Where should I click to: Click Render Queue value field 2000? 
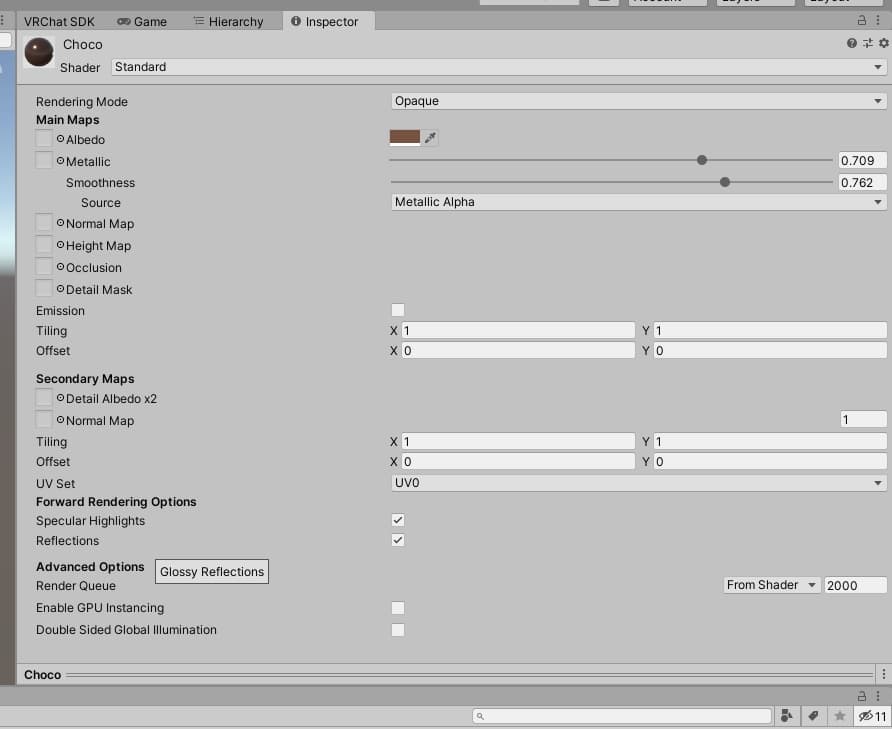tap(855, 586)
